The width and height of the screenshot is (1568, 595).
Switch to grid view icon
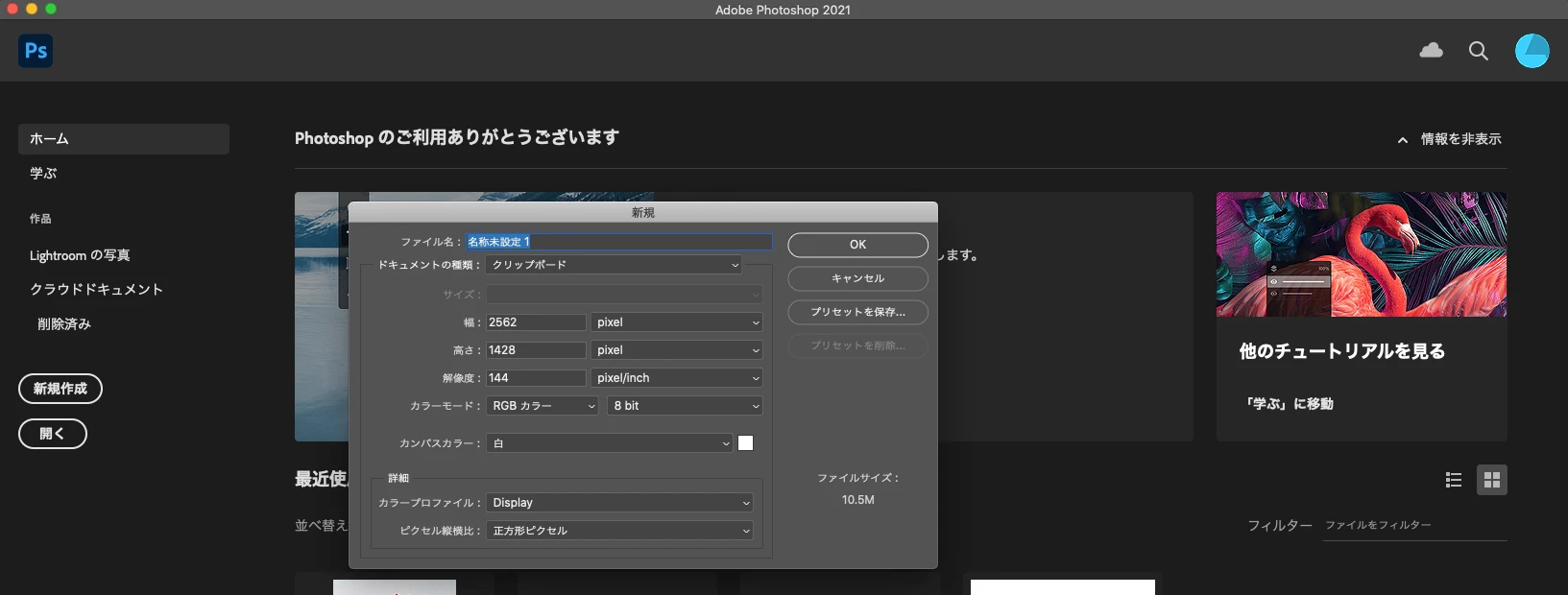click(1491, 480)
